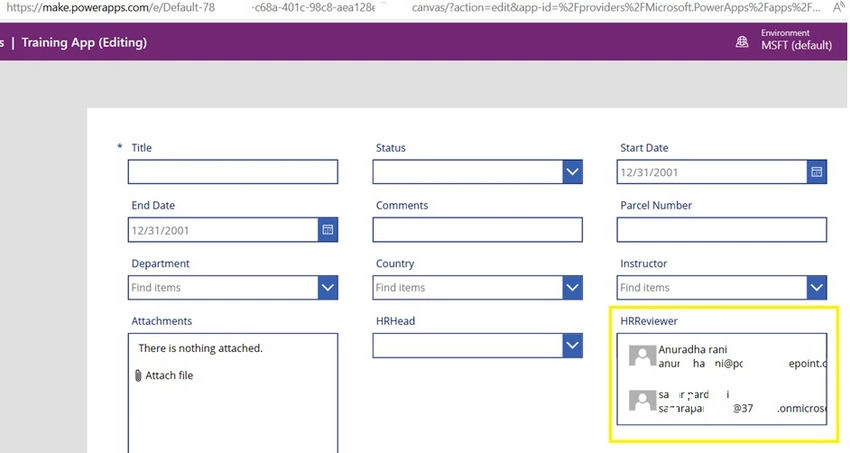The width and height of the screenshot is (850, 453).
Task: Click the End Date label
Action: (153, 205)
